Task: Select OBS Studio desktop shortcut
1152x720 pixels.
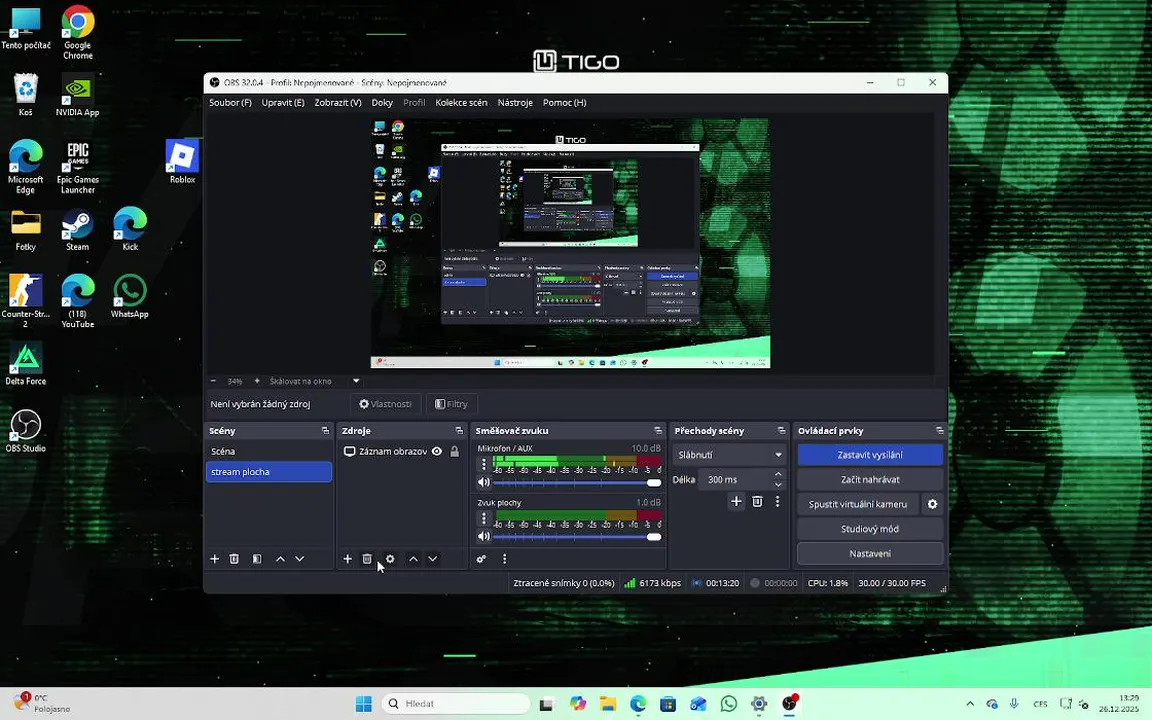Action: pos(26,431)
